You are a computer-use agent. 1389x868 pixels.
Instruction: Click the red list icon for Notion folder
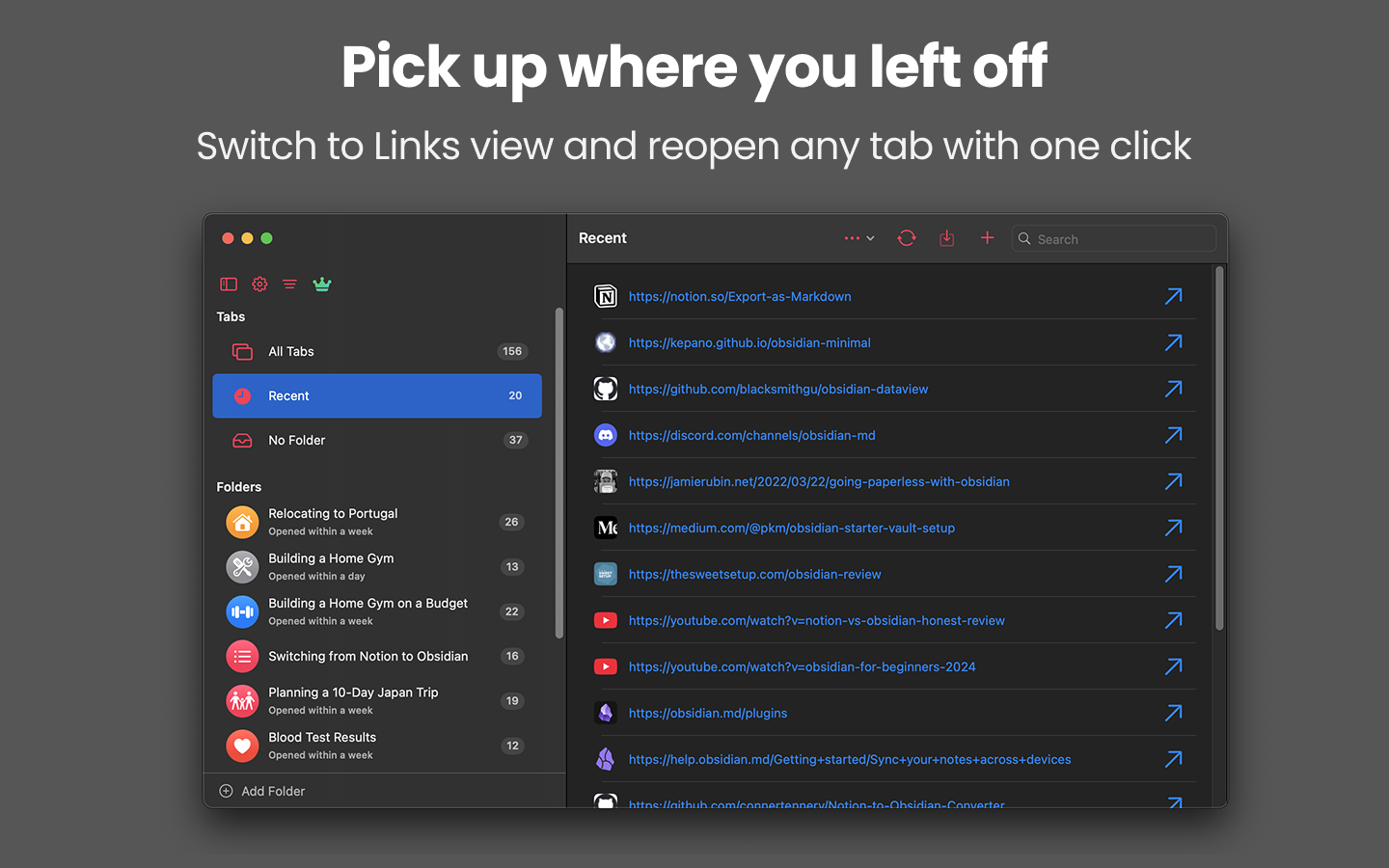pos(242,656)
